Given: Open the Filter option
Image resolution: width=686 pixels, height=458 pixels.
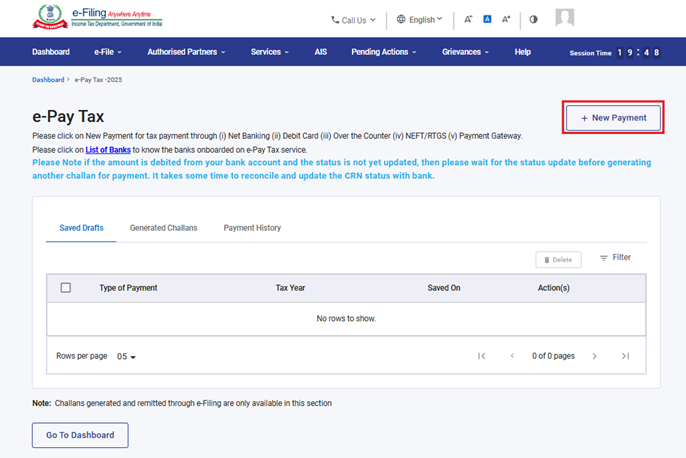Looking at the screenshot, I should point(615,258).
